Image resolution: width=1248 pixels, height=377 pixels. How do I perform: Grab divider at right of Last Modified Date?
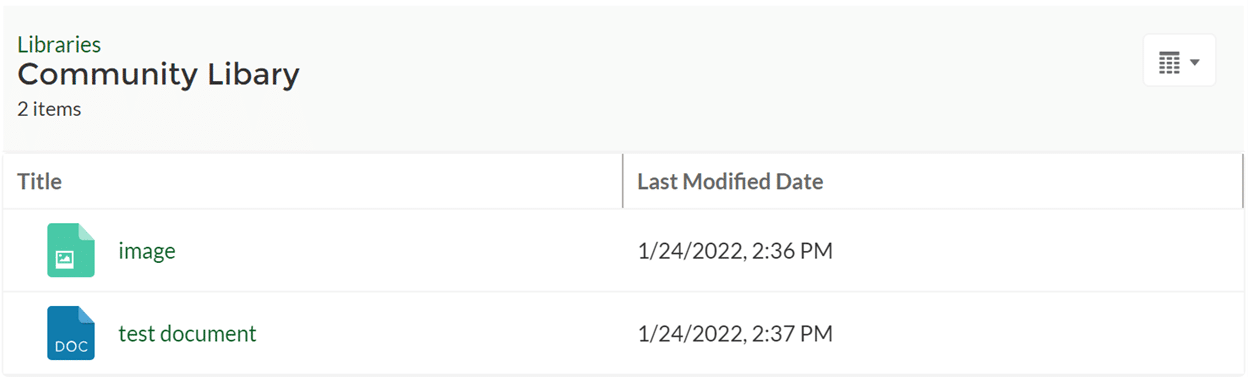(1242, 181)
